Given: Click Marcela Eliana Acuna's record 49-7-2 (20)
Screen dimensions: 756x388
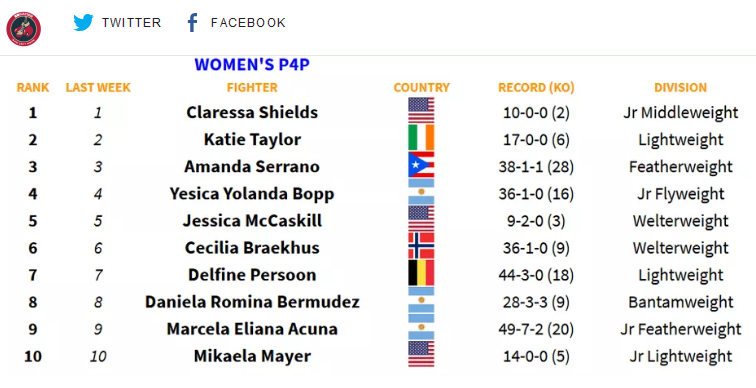Looking at the screenshot, I should click(x=536, y=329).
